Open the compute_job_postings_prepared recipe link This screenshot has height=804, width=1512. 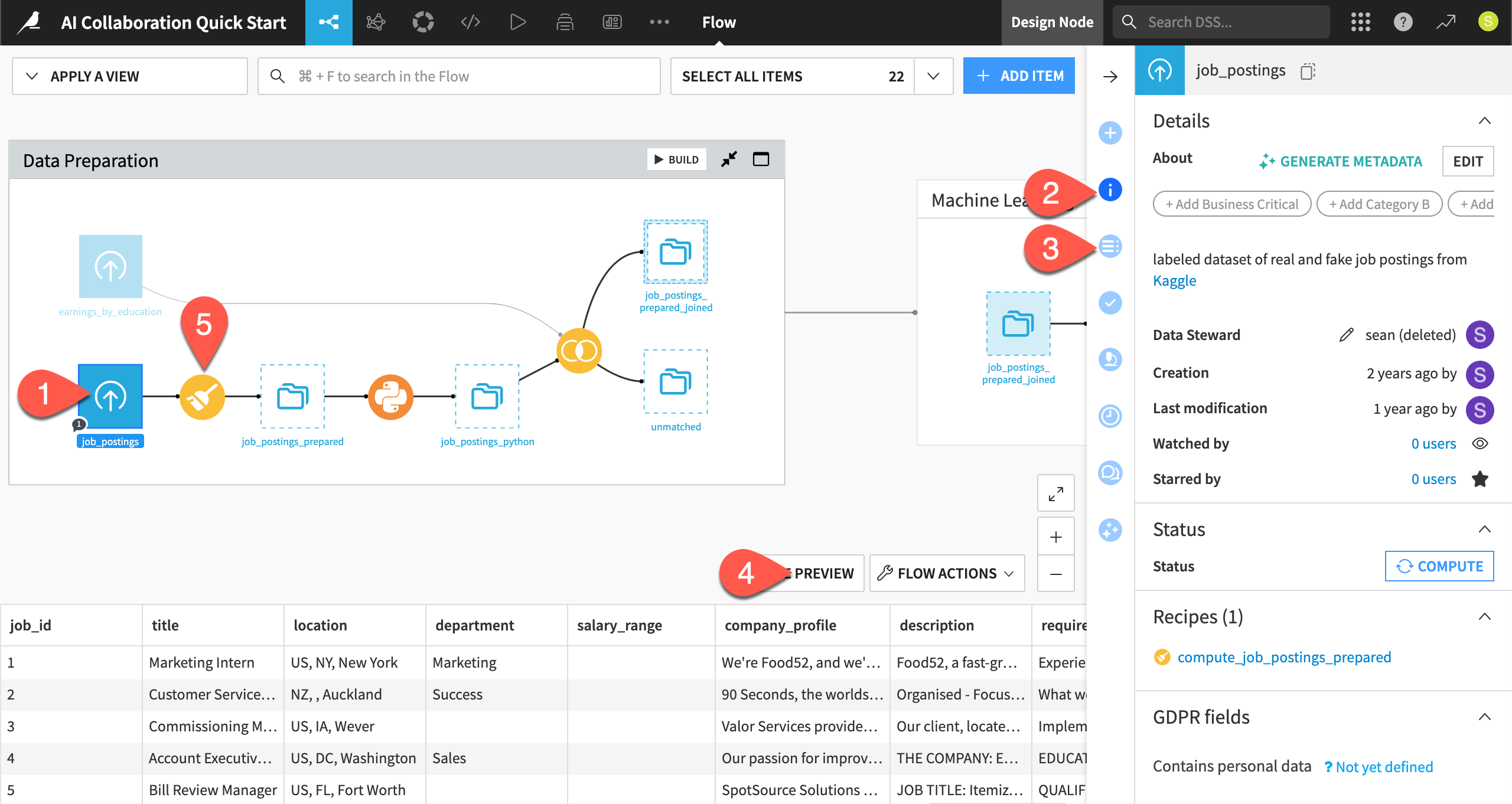point(1284,658)
